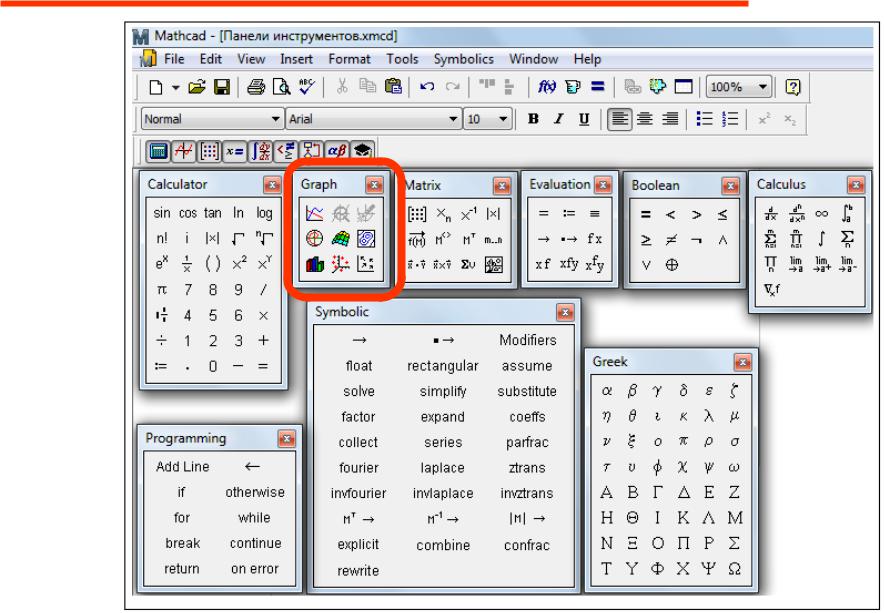Click Add Line in the Programming palette

183,466
